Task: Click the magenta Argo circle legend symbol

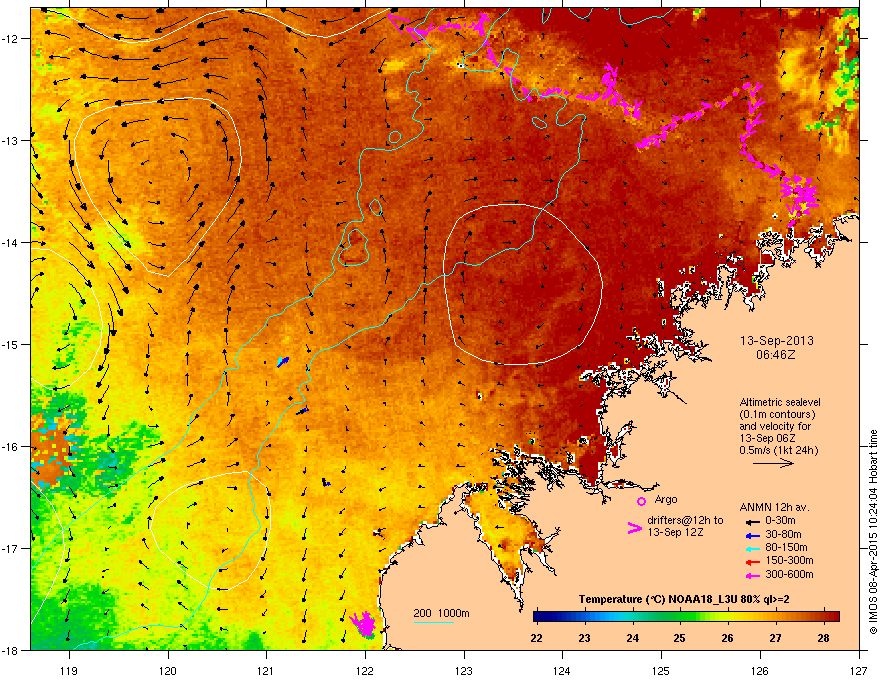Action: pyautogui.click(x=641, y=501)
